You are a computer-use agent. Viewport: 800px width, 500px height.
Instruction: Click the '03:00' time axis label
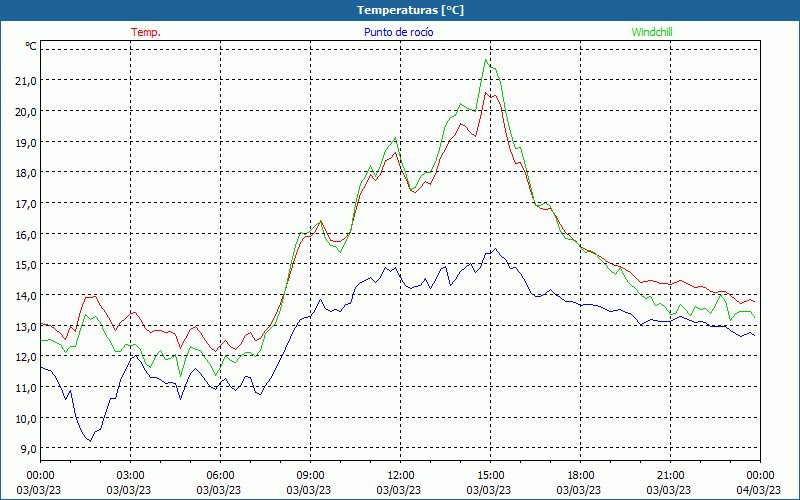[130, 476]
